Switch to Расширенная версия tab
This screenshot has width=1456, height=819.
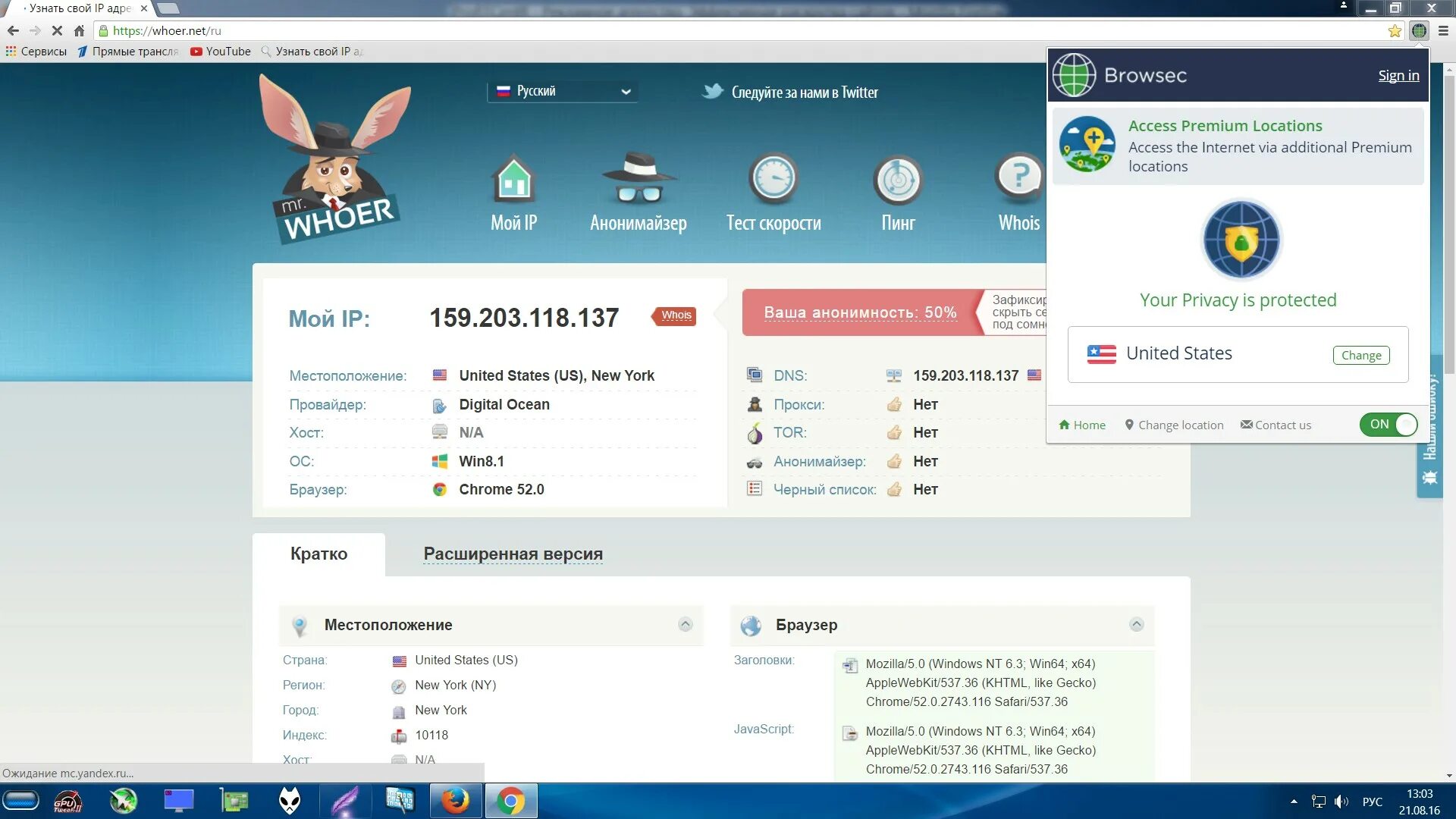click(512, 553)
